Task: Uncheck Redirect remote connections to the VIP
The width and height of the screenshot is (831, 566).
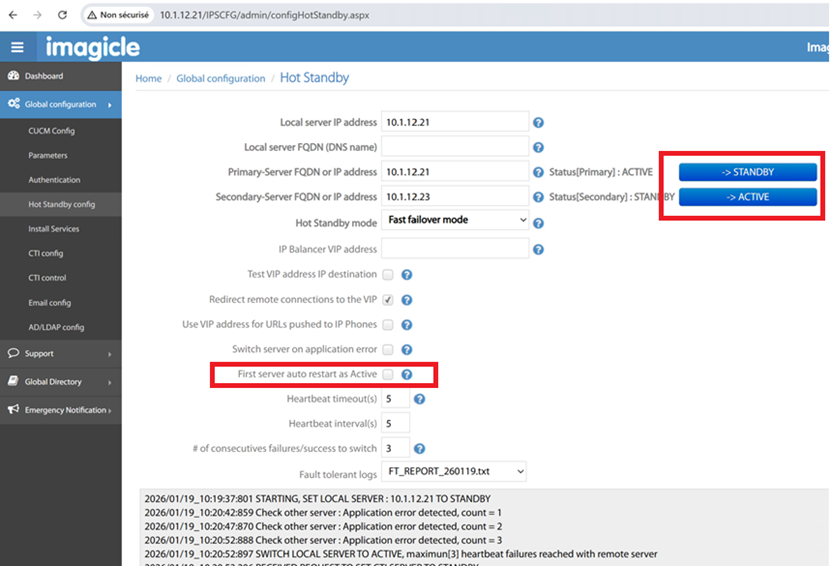Action: [387, 299]
